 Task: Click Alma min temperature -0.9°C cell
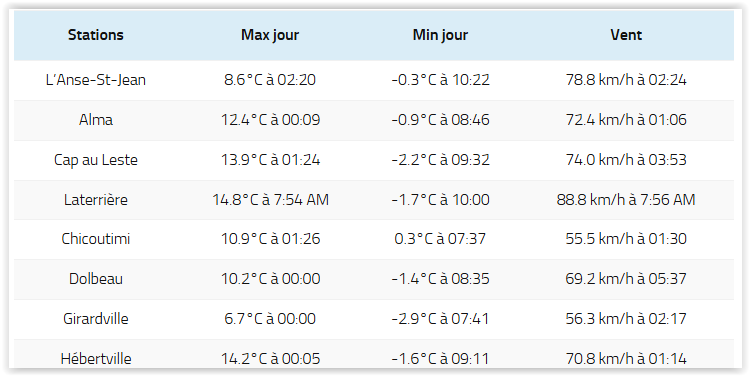[441, 120]
